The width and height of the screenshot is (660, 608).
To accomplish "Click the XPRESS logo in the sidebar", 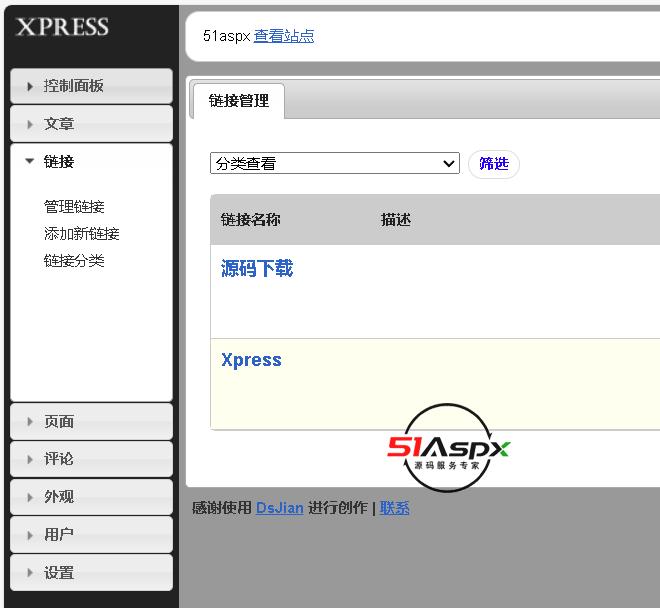I will point(62,27).
